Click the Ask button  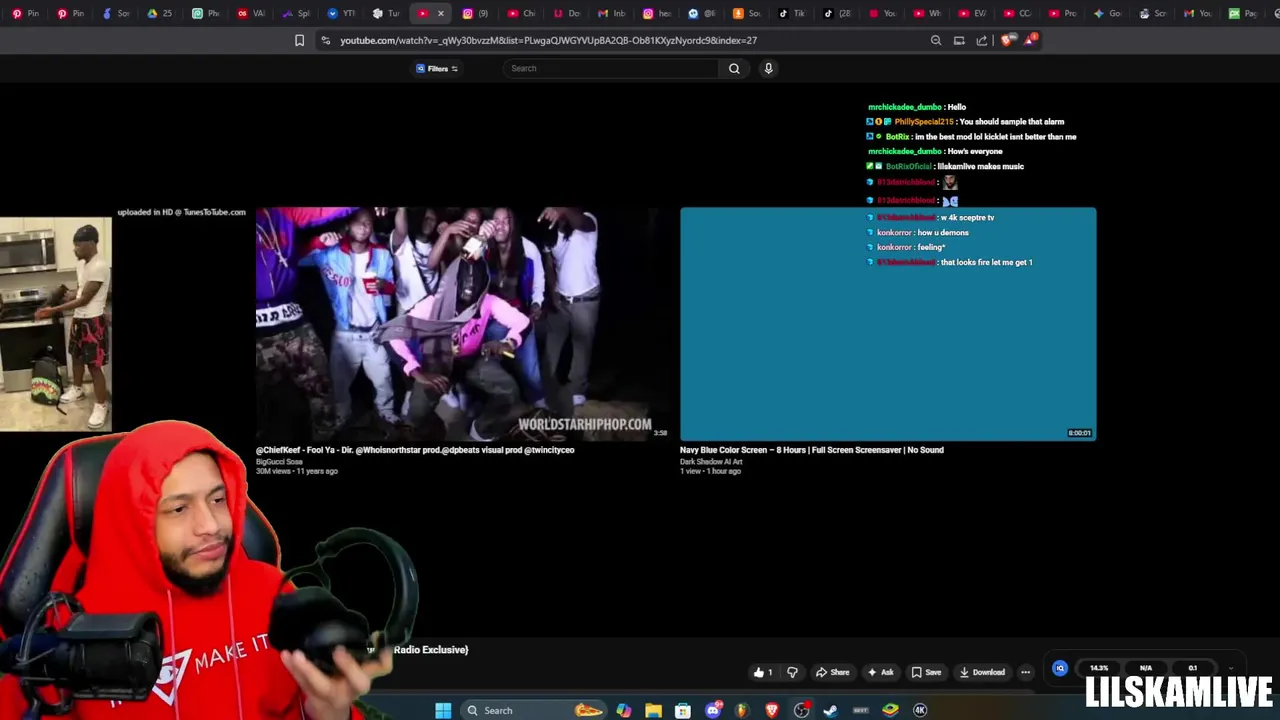(880, 672)
